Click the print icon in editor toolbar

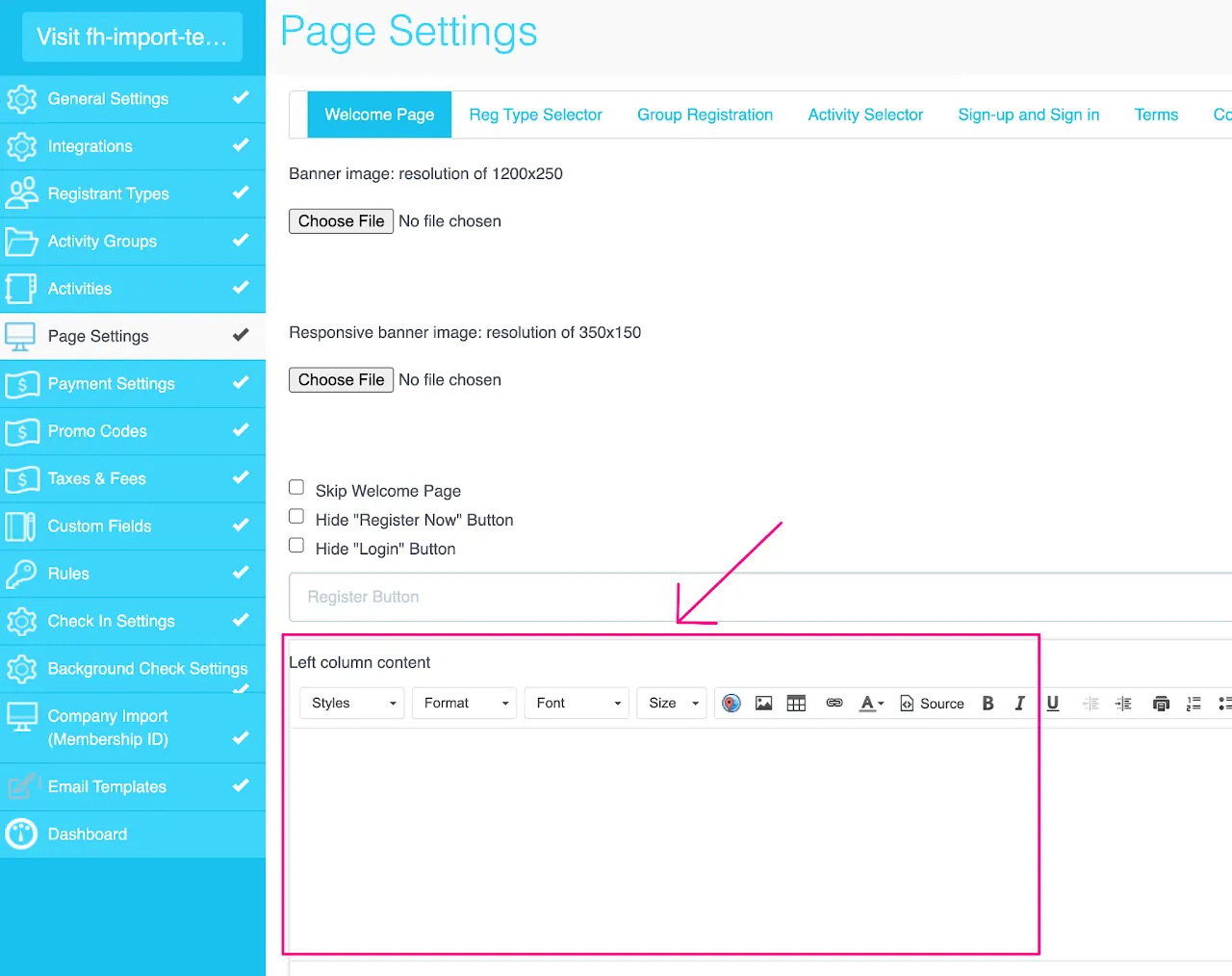tap(1162, 704)
